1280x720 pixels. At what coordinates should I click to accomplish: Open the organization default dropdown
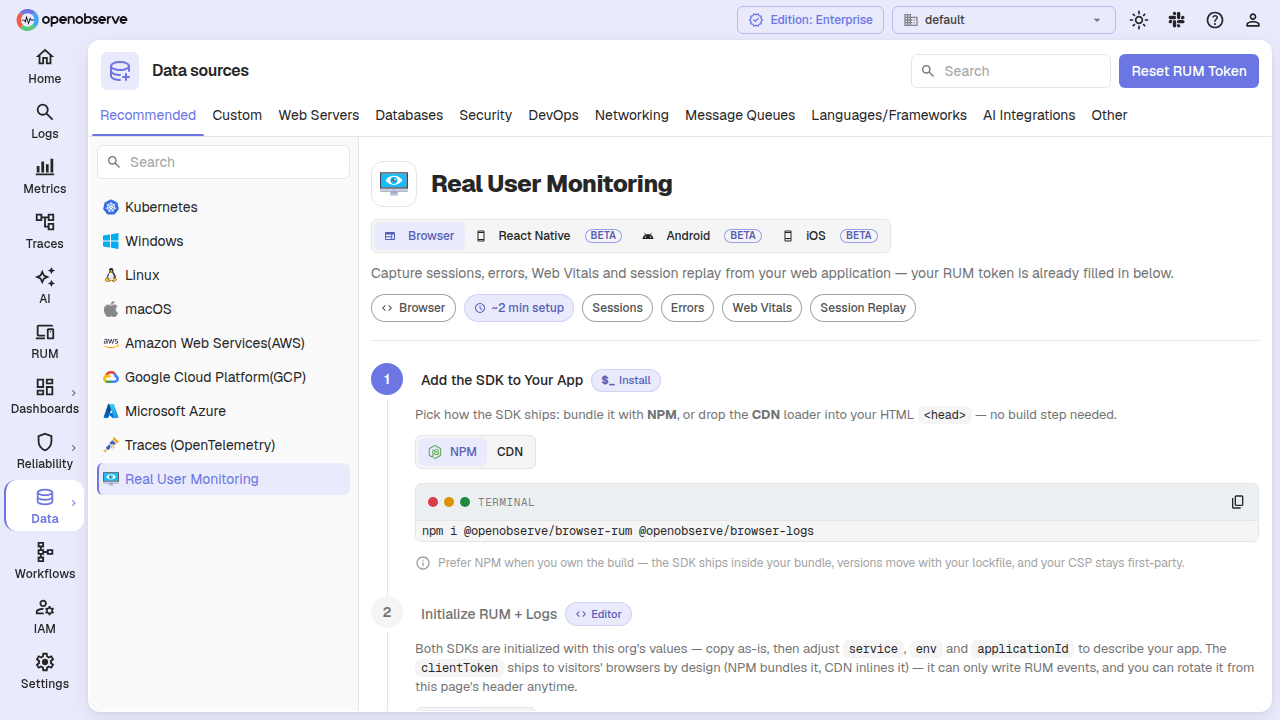pos(1003,20)
